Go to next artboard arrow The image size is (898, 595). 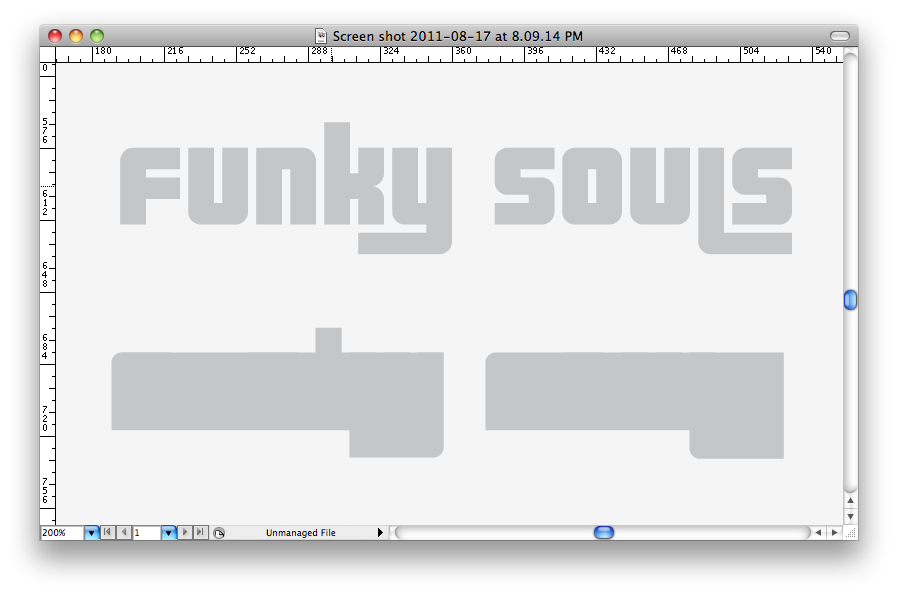click(184, 532)
